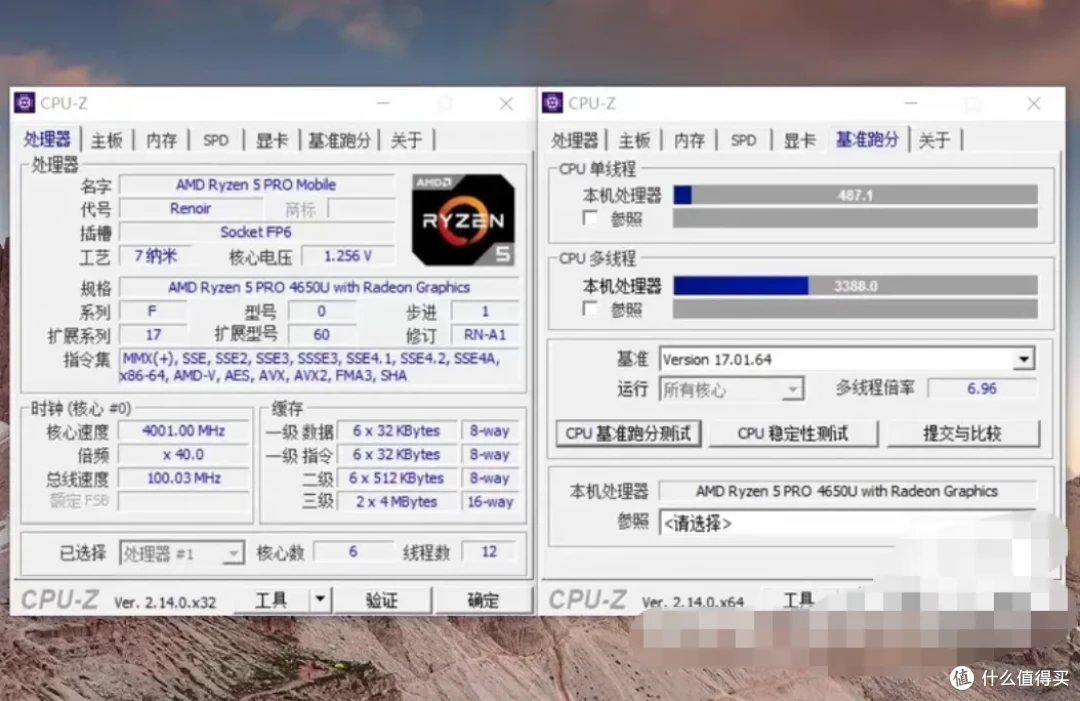Click the 线程数 value 12
Screen dimensions: 1080x701
tap(489, 552)
